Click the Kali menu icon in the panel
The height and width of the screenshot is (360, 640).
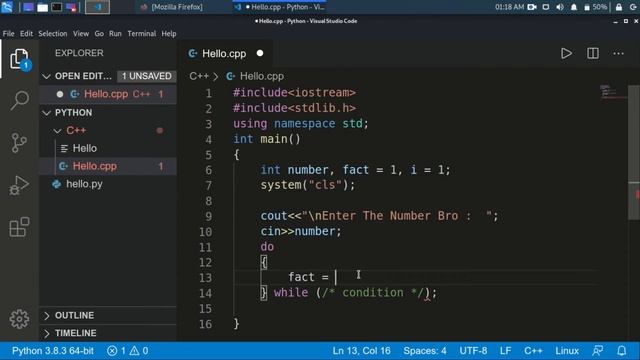[7, 7]
